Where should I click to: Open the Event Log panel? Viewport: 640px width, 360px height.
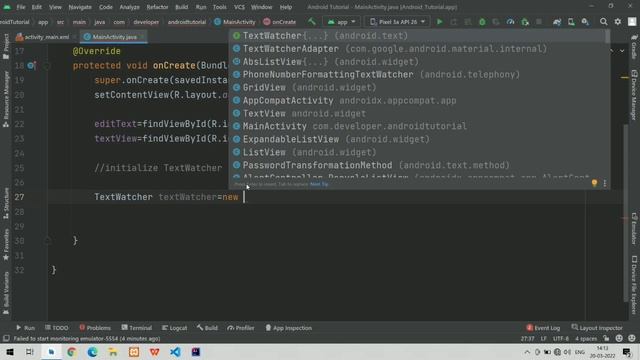[543, 328]
